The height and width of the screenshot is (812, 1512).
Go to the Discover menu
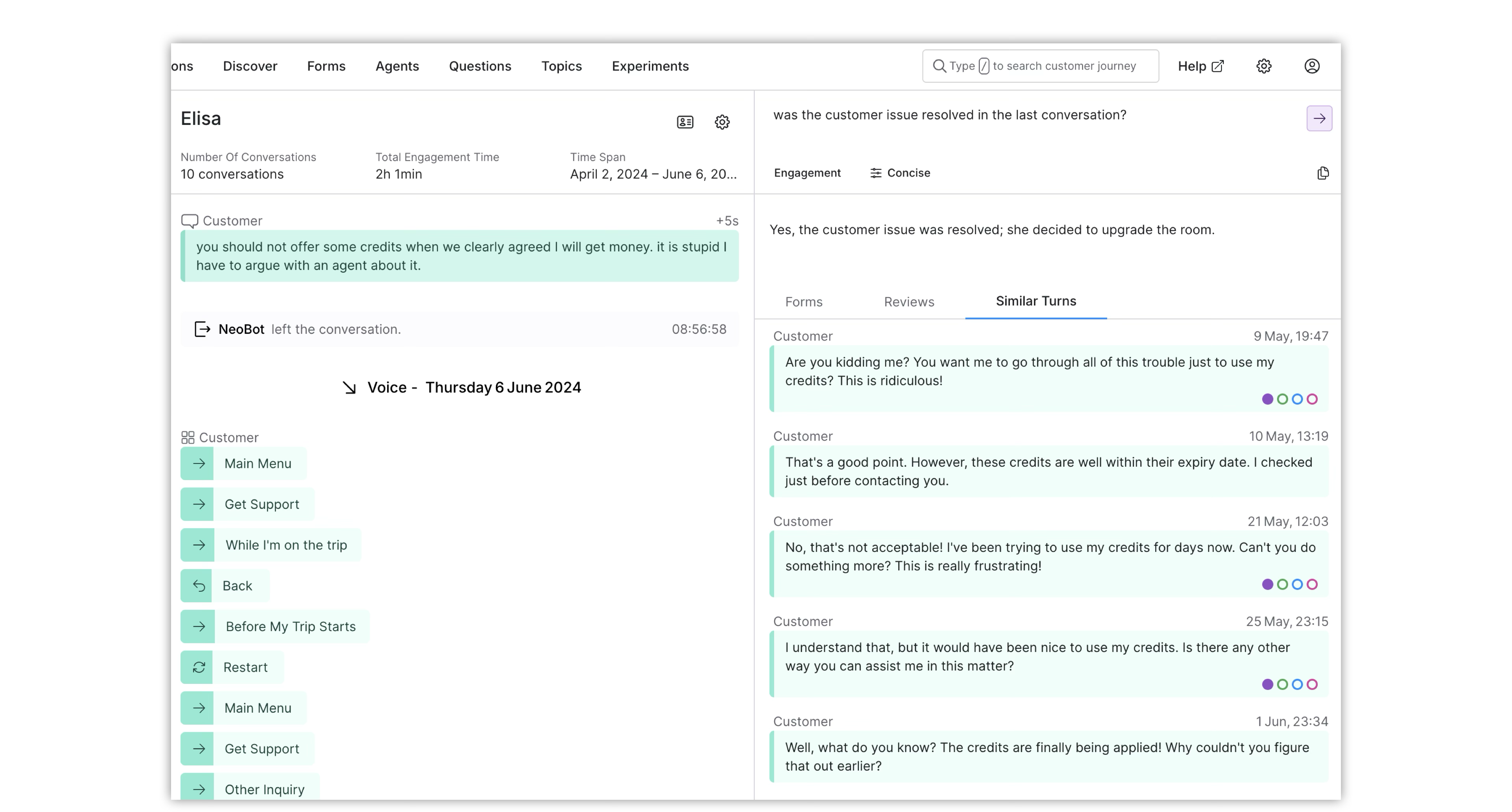point(250,66)
